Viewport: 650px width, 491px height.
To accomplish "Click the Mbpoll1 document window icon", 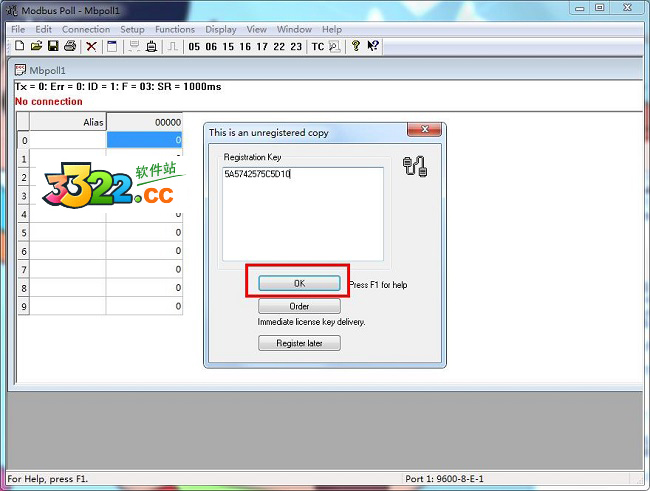I will pos(20,70).
